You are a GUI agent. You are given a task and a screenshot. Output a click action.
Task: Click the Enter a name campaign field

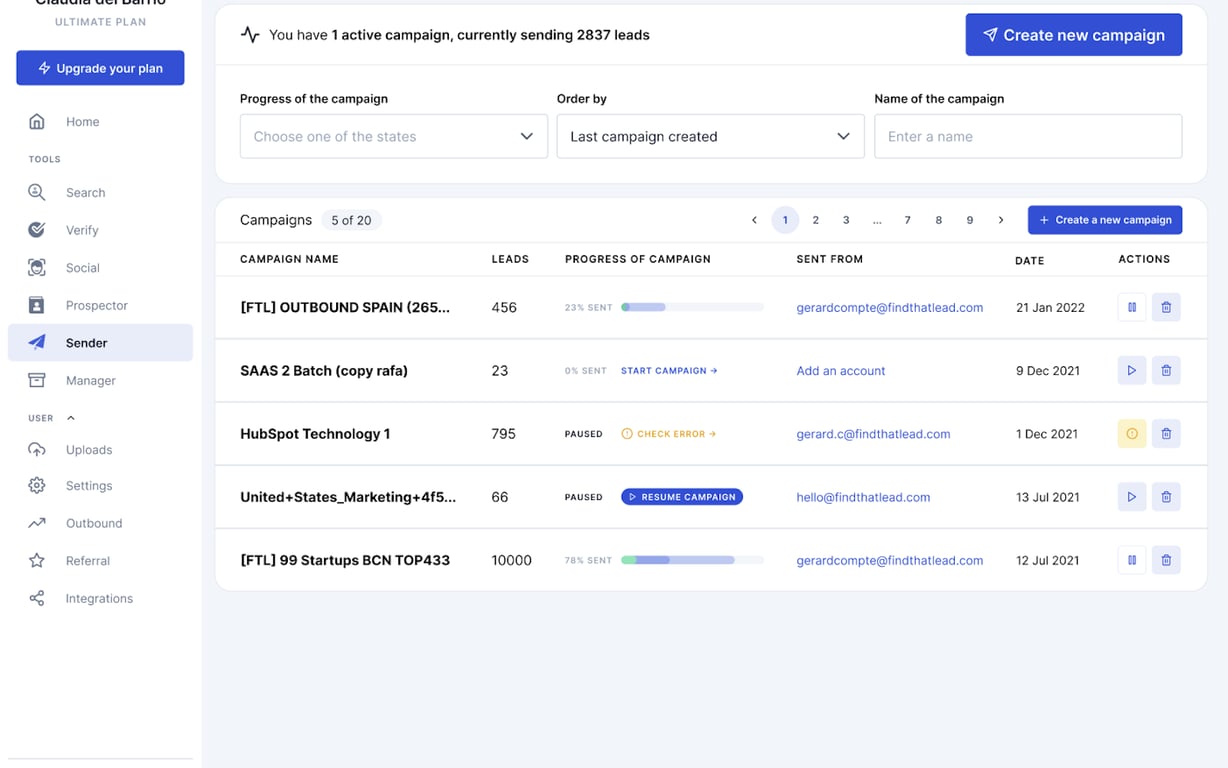1028,136
